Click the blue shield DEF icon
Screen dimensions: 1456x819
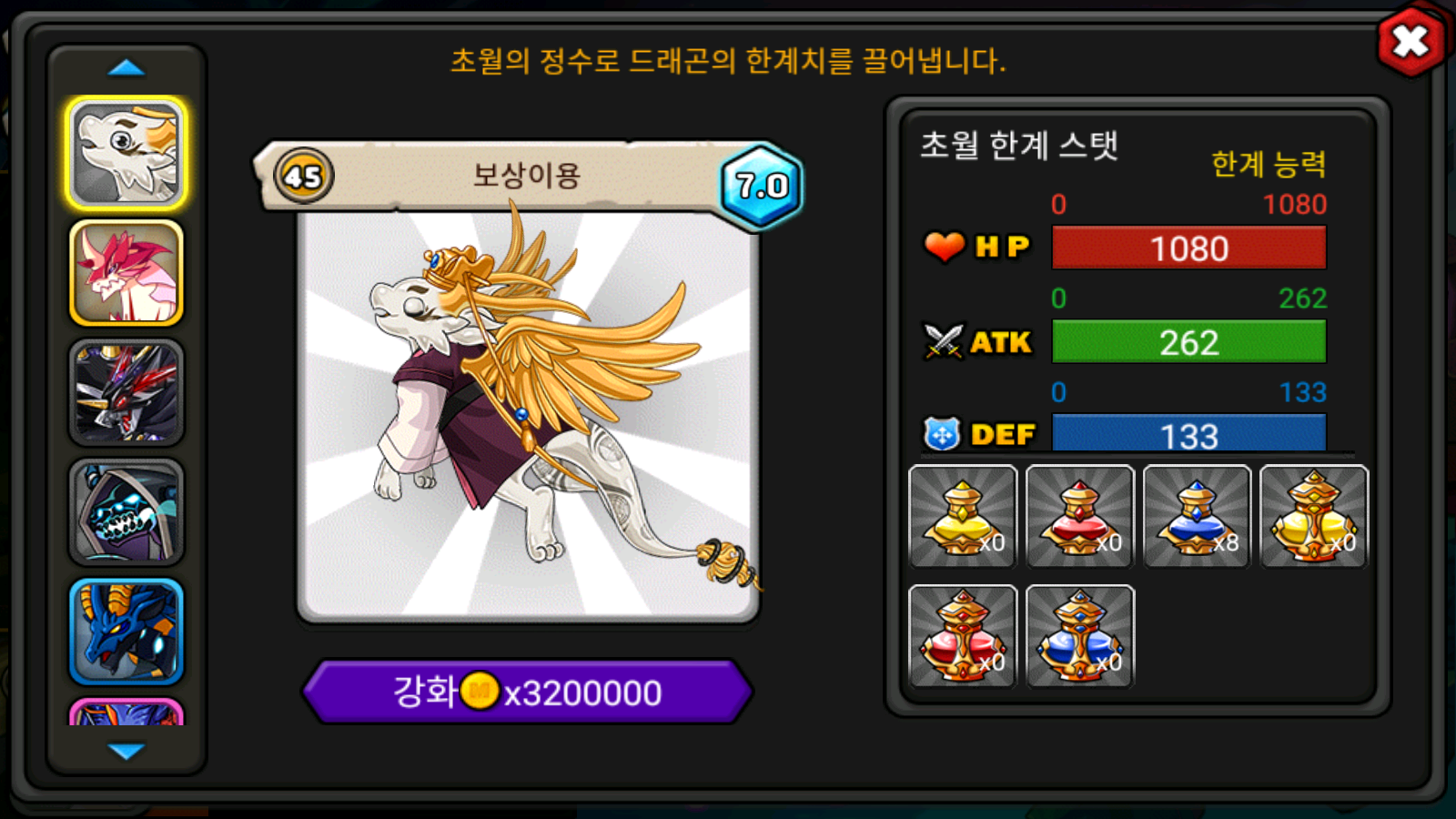[942, 434]
